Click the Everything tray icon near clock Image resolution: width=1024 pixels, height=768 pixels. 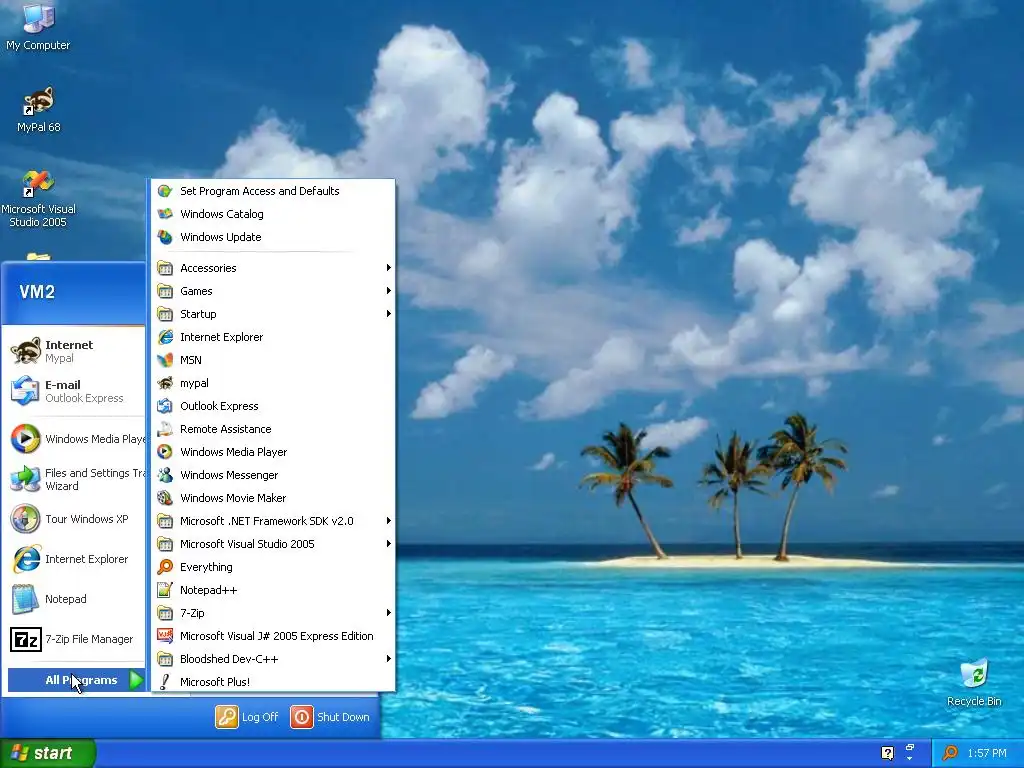[950, 753]
